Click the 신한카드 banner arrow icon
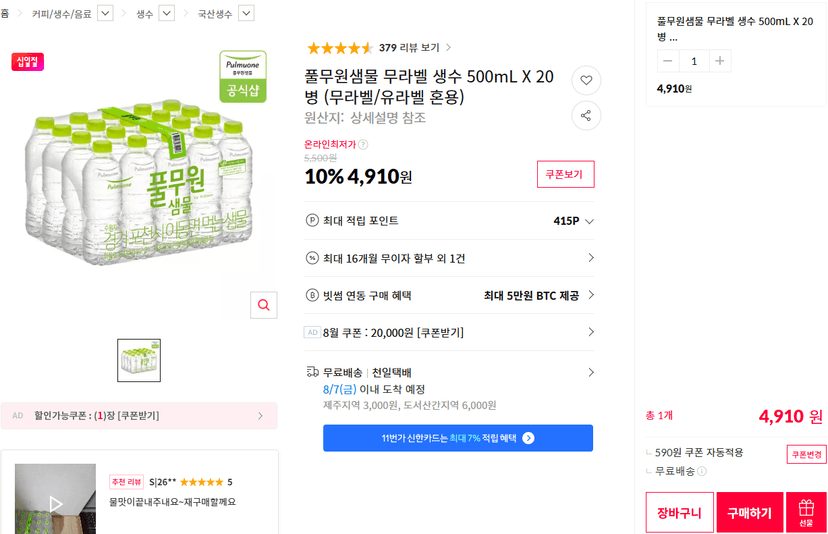 point(528,438)
